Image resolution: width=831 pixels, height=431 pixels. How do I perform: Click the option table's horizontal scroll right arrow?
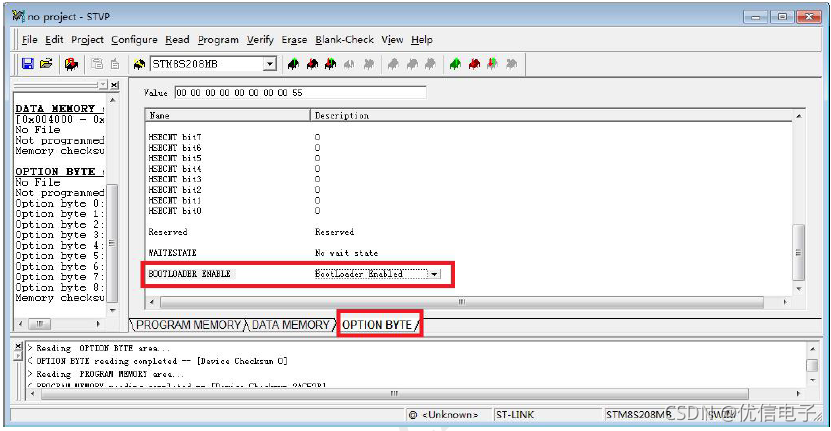point(785,302)
